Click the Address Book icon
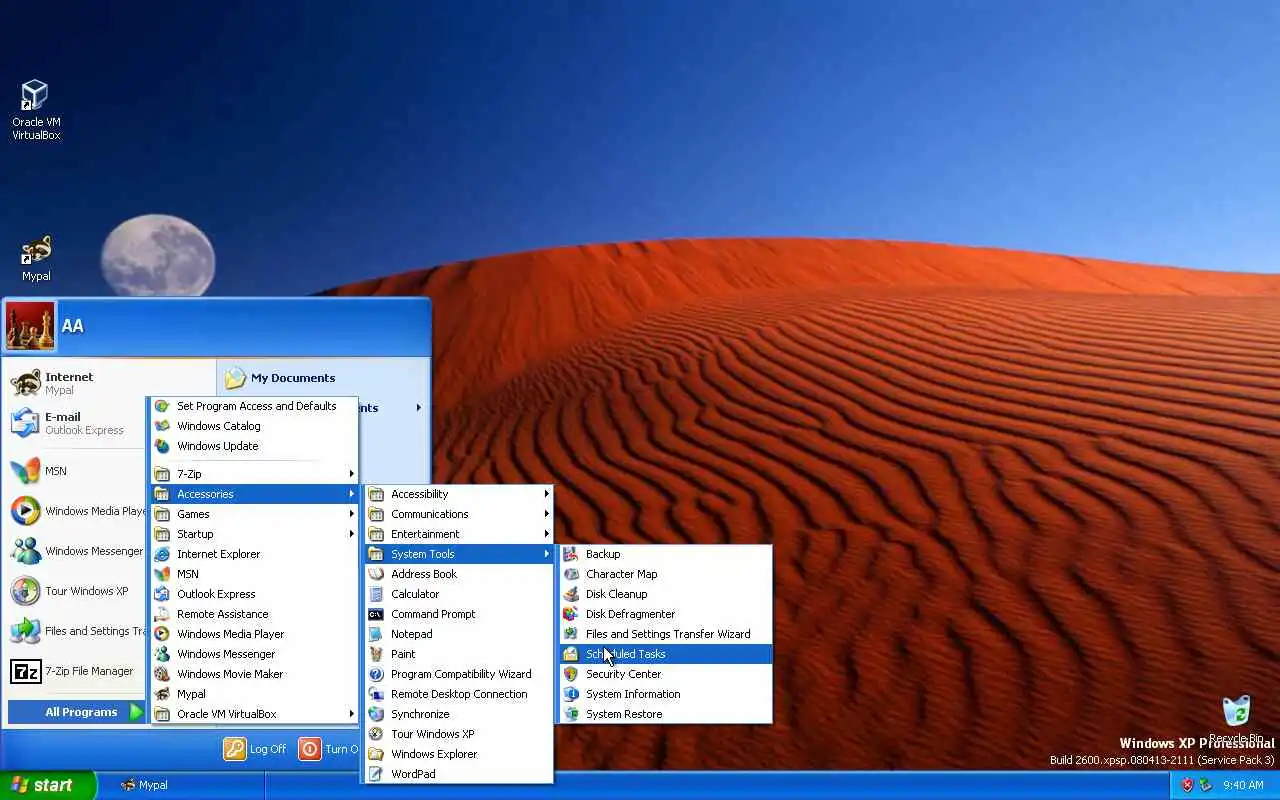 tap(376, 574)
